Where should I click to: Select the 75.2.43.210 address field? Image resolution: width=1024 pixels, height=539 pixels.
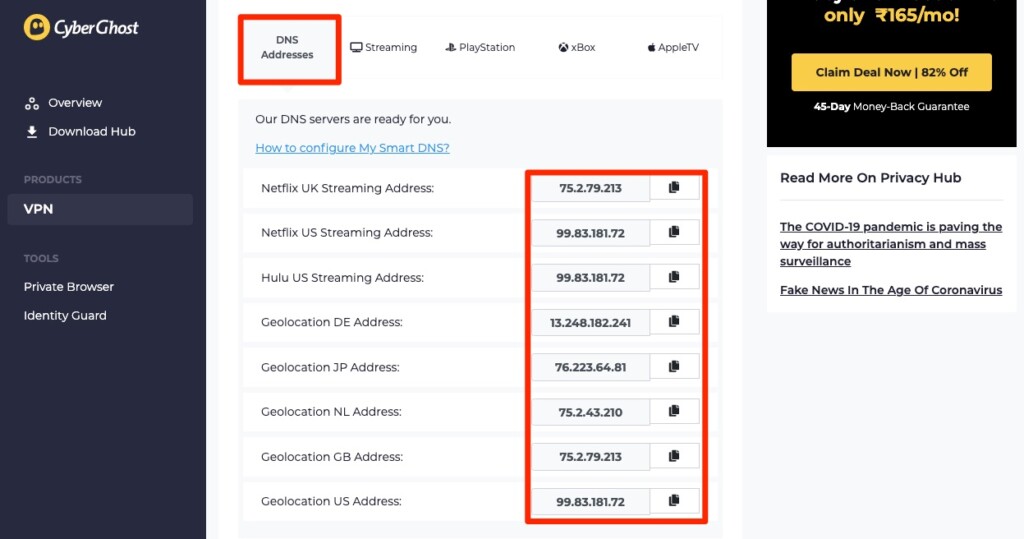[590, 412]
